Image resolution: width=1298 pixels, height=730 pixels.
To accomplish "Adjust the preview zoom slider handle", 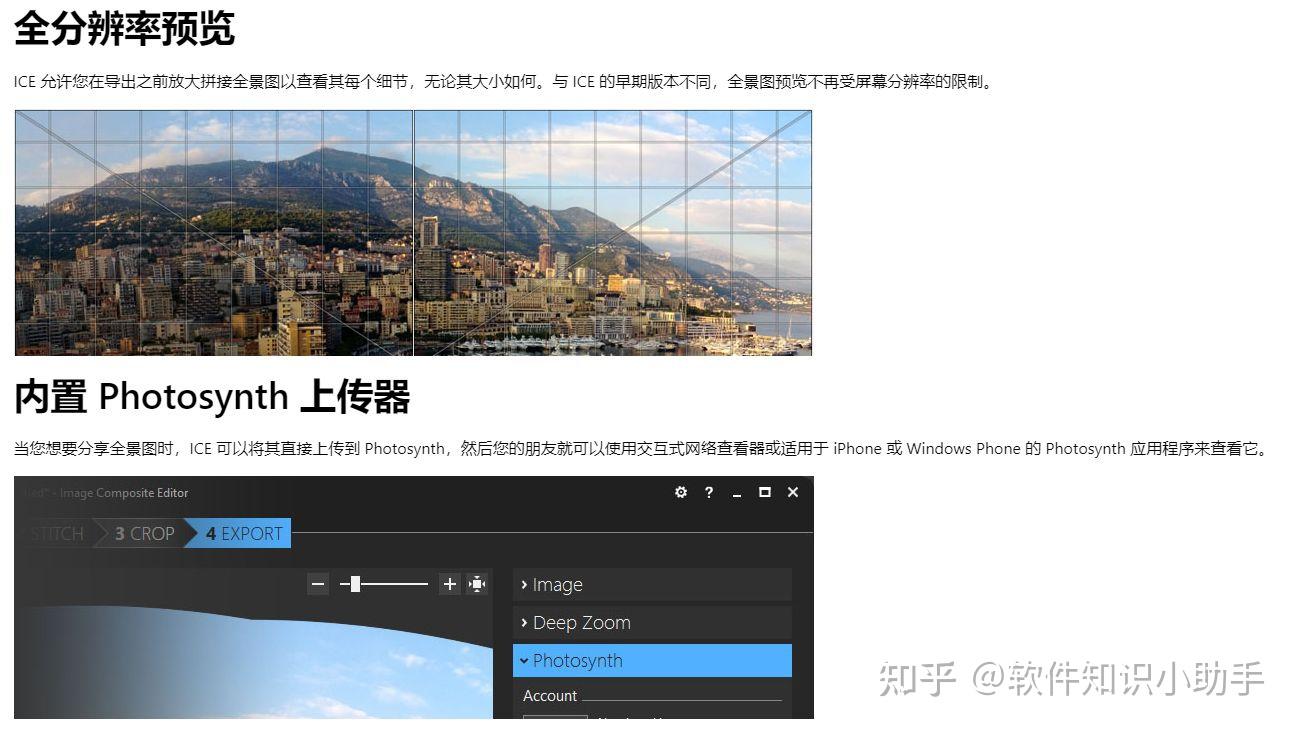I will pyautogui.click(x=355, y=584).
